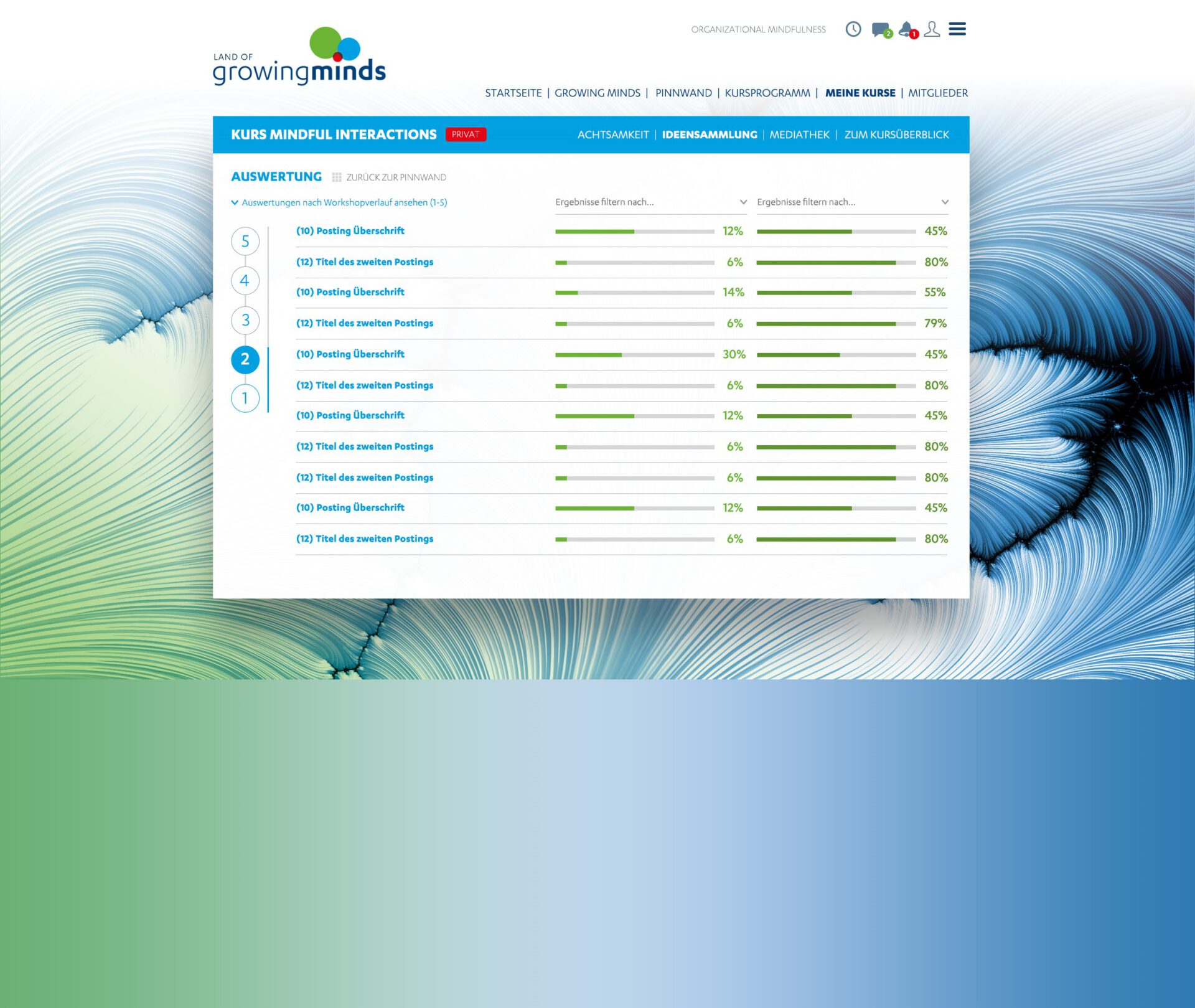The height and width of the screenshot is (1008, 1195).
Task: Open chat messages icon with badge
Action: click(881, 29)
